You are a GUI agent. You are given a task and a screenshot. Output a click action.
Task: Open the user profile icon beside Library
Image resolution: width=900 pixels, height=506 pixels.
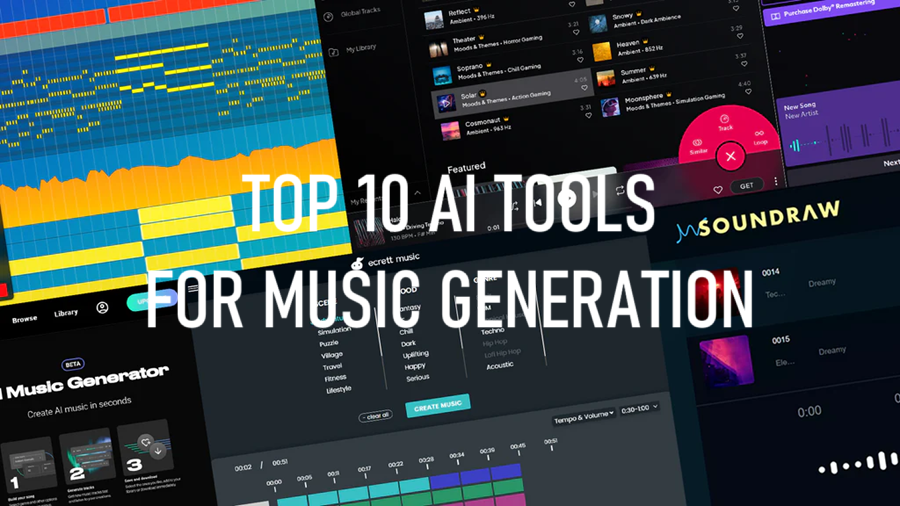coord(102,308)
